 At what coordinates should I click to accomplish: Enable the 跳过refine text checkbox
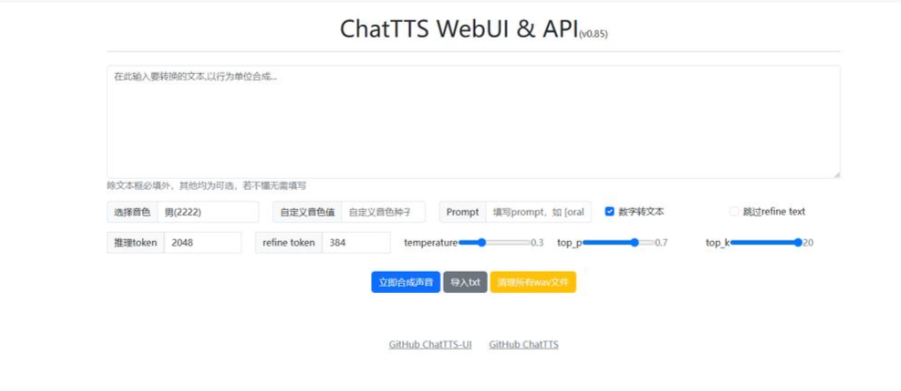[734, 212]
